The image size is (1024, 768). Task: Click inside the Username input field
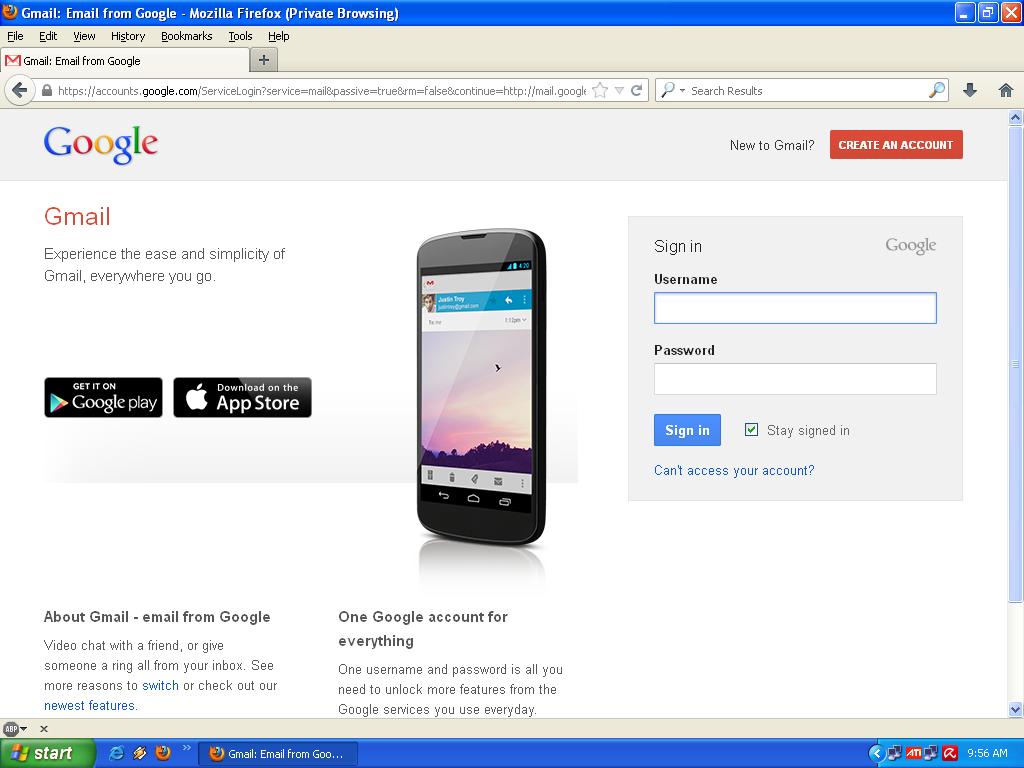click(795, 308)
